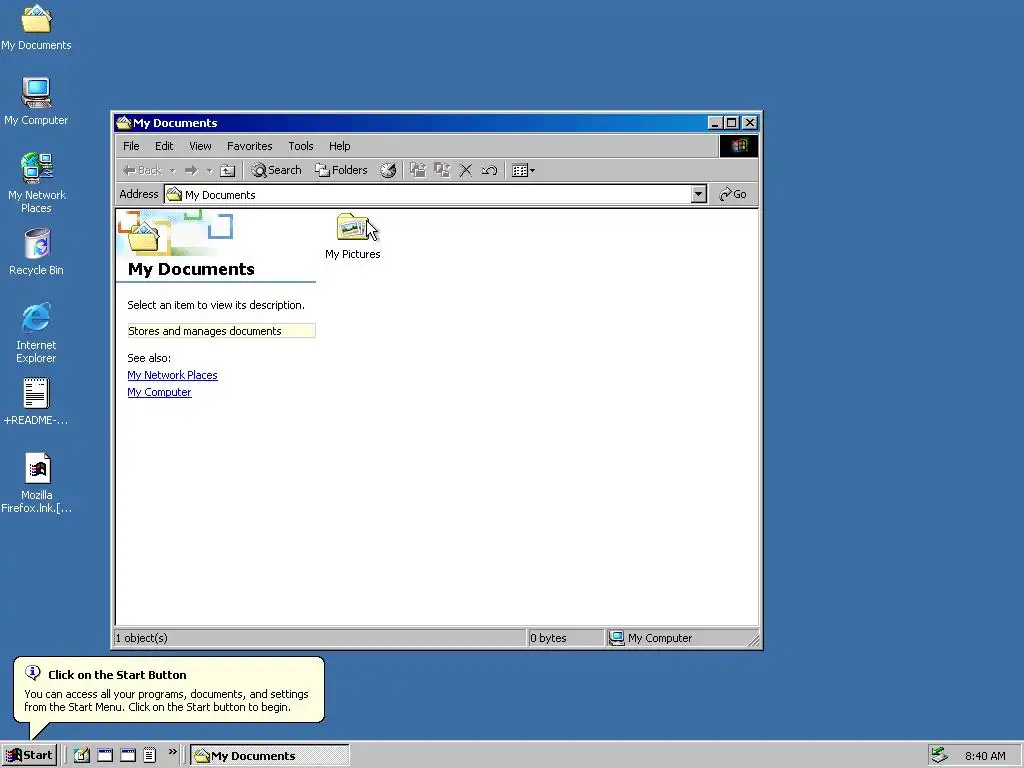Image resolution: width=1024 pixels, height=768 pixels.
Task: Click the +README text file icon
Action: point(36,402)
